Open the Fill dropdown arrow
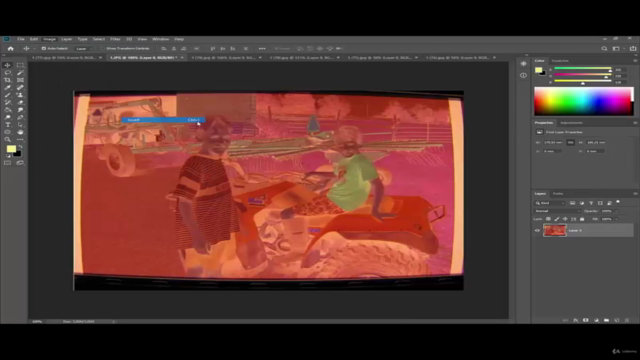 coord(617,219)
